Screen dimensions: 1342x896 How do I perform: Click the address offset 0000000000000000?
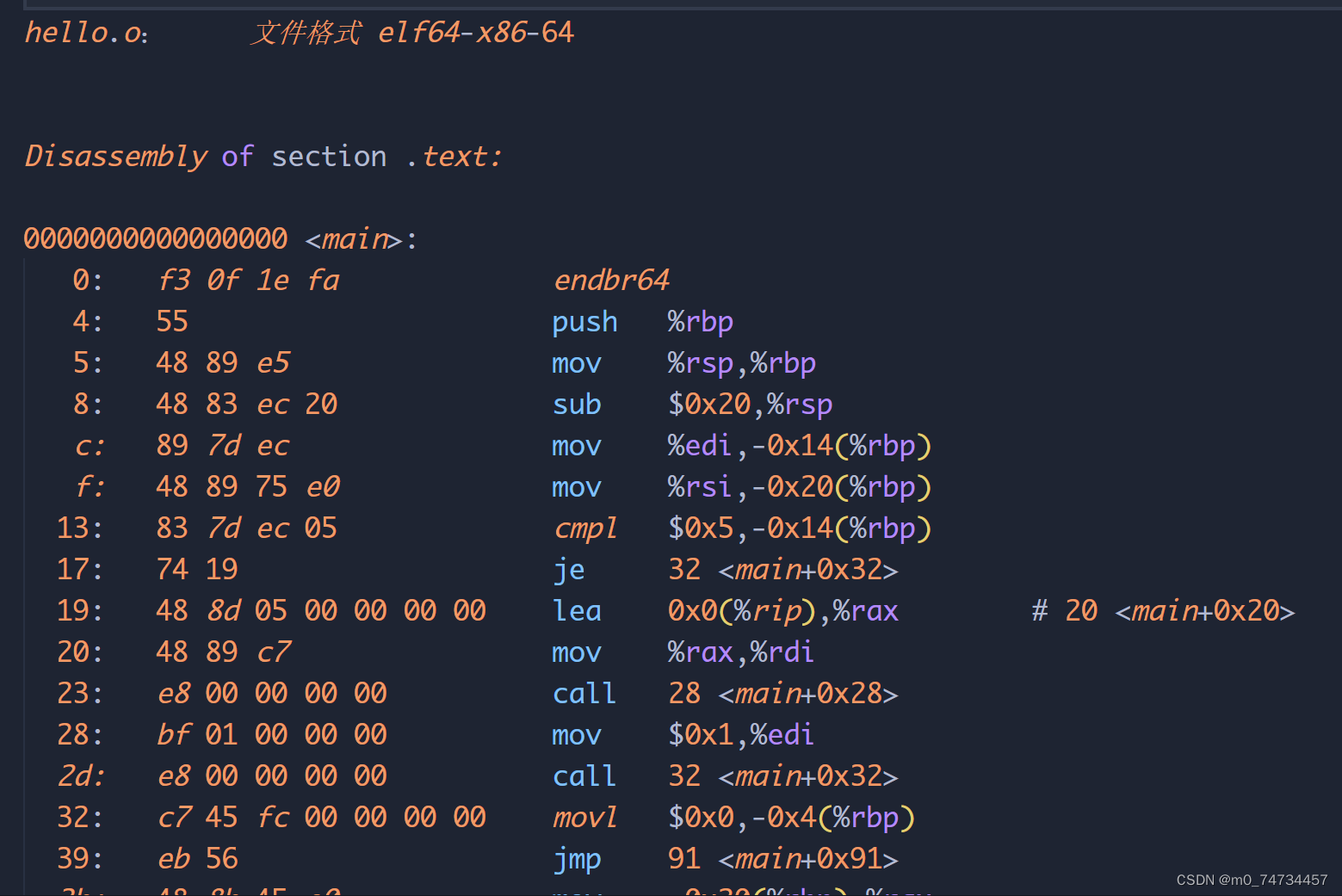pos(155,238)
